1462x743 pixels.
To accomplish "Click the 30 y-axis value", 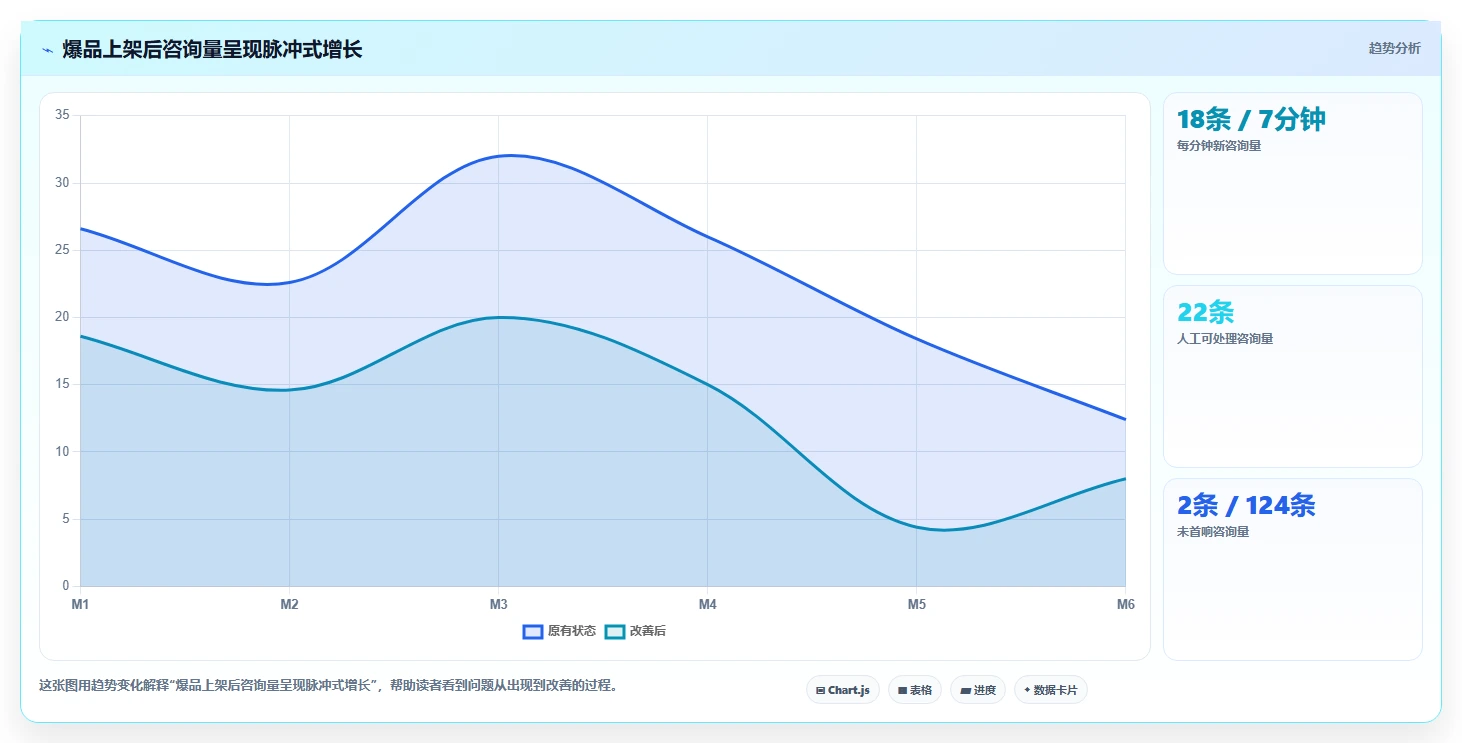I will (x=62, y=182).
